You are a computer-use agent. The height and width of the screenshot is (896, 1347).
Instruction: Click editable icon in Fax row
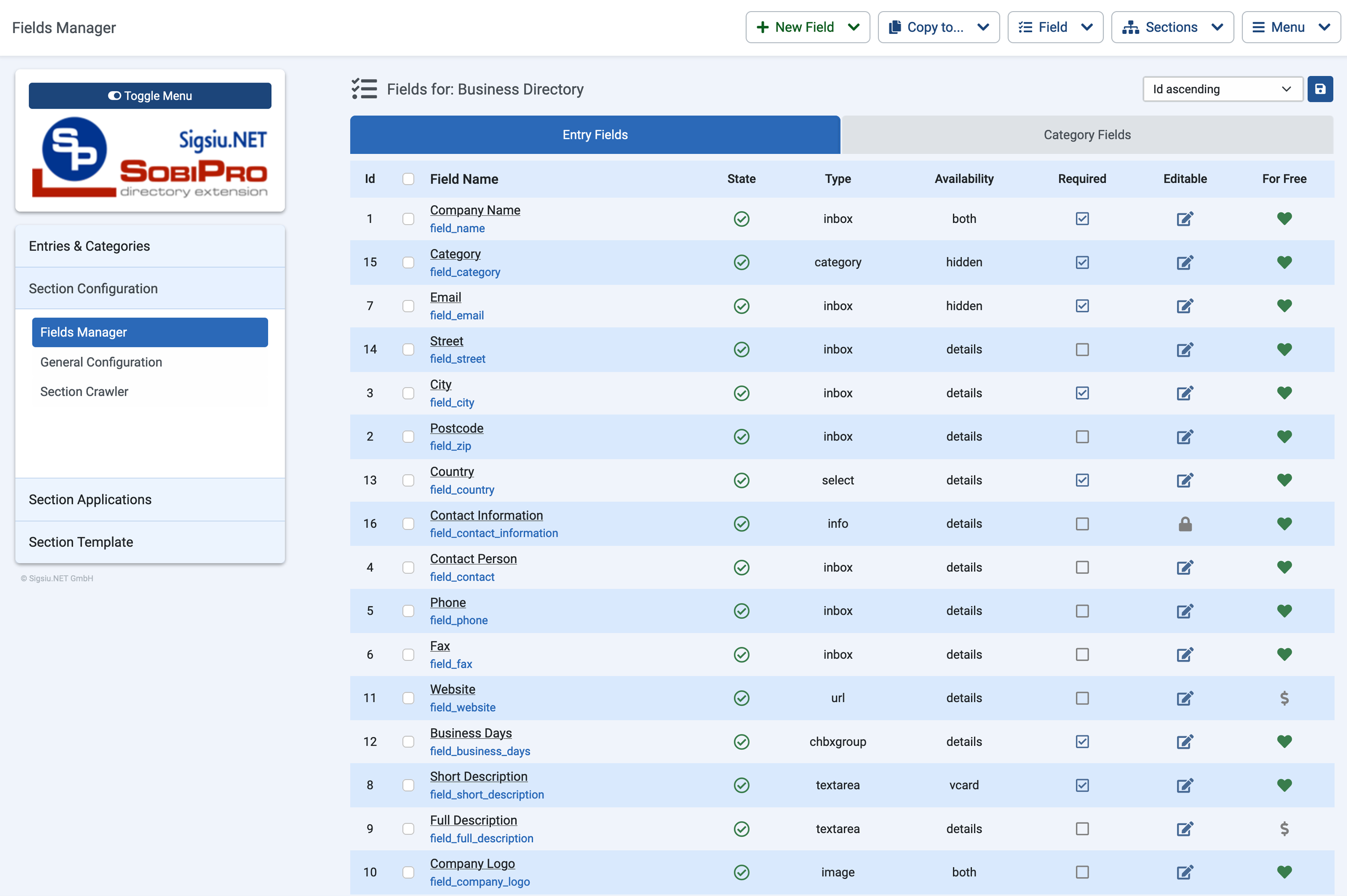coord(1184,654)
